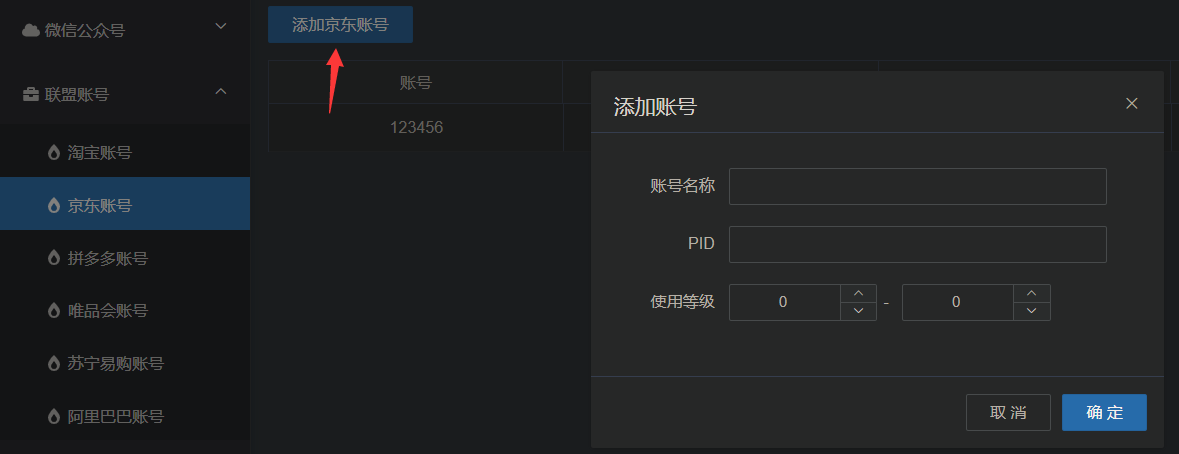Decrease the second 使用等级 value
Viewport: 1179px width, 454px height.
coord(1032,311)
